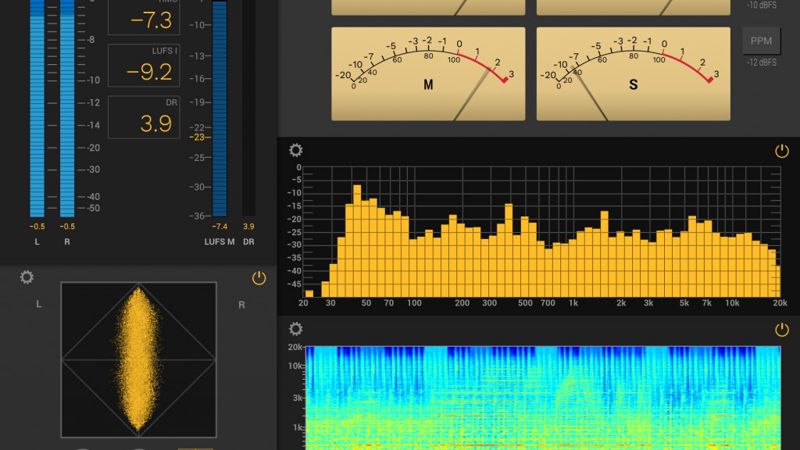This screenshot has height=450, width=800.
Task: Click the S VU meter
Action: [x=633, y=74]
